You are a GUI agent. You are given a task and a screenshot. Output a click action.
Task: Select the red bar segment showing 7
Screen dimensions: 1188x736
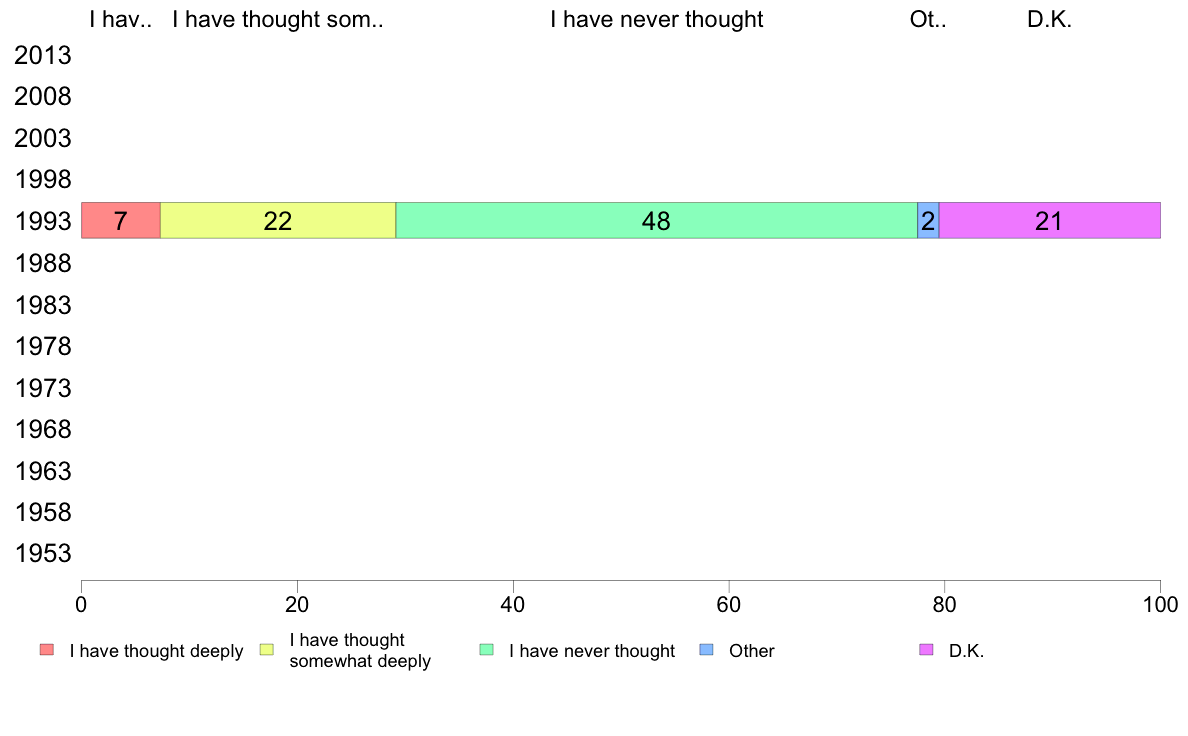click(120, 221)
